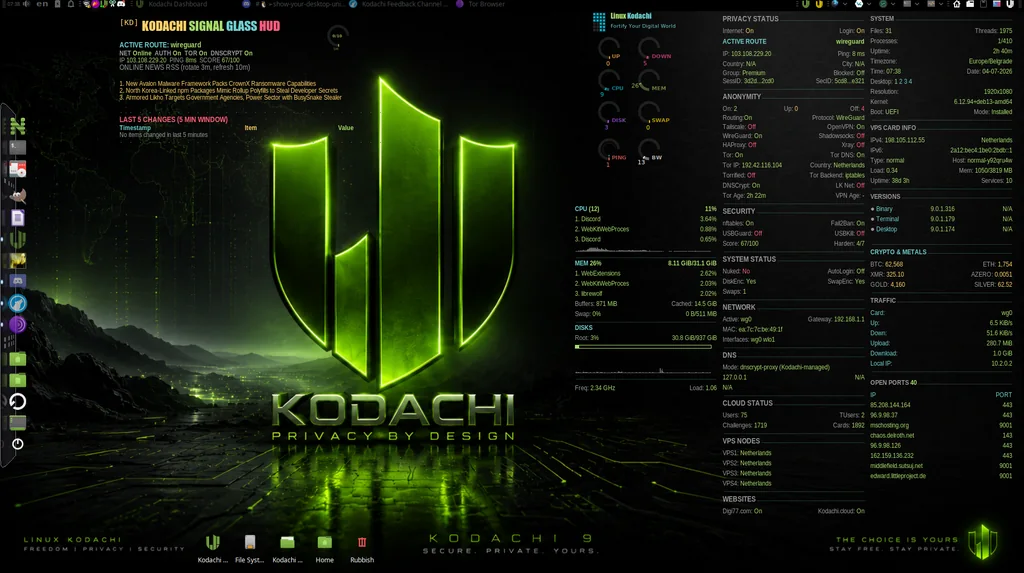Click the 'en' keyboard layout indicator
This screenshot has width=1024, height=573.
pos(42,4)
